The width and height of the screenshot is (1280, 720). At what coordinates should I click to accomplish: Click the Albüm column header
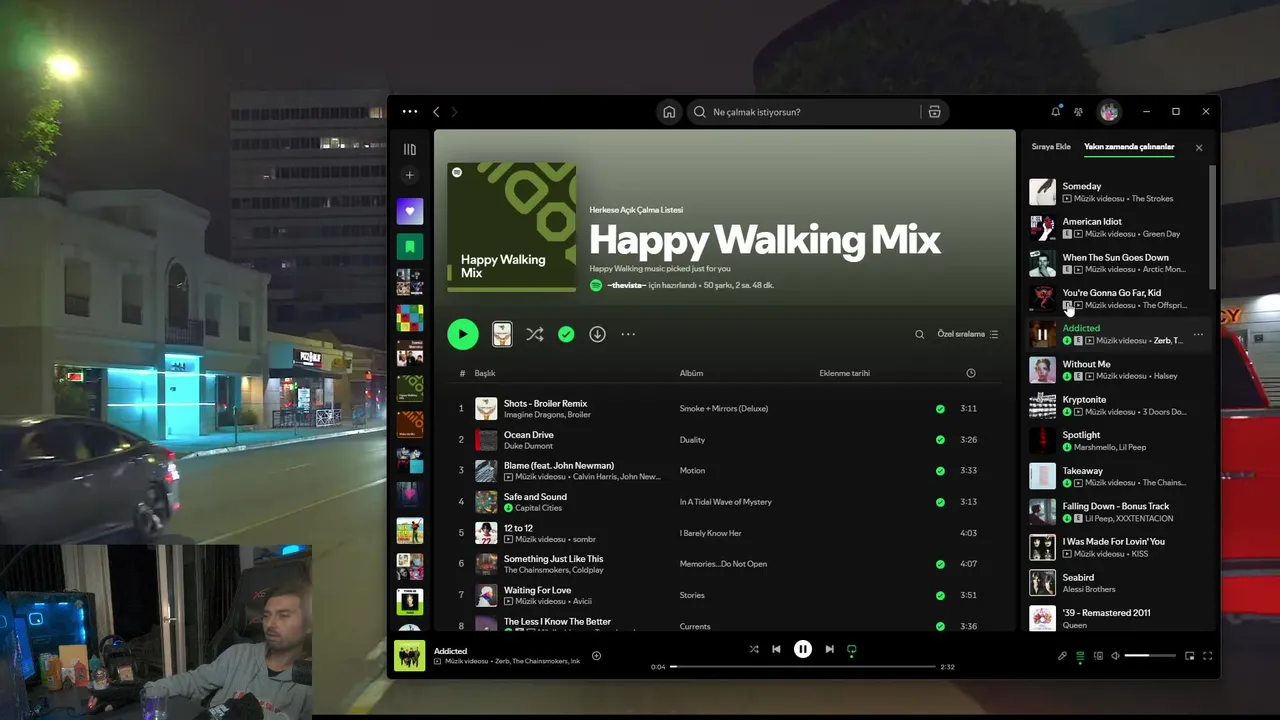[x=691, y=373]
